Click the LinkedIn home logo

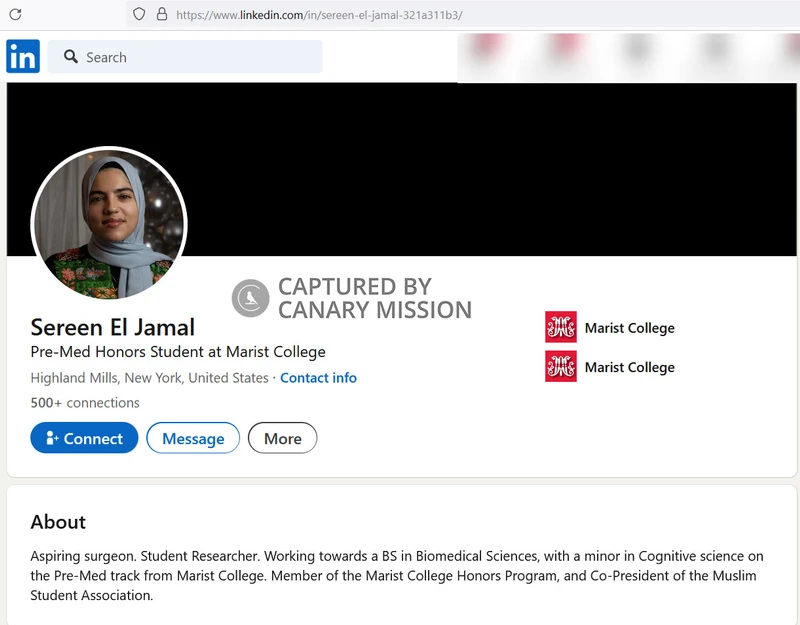[x=22, y=57]
